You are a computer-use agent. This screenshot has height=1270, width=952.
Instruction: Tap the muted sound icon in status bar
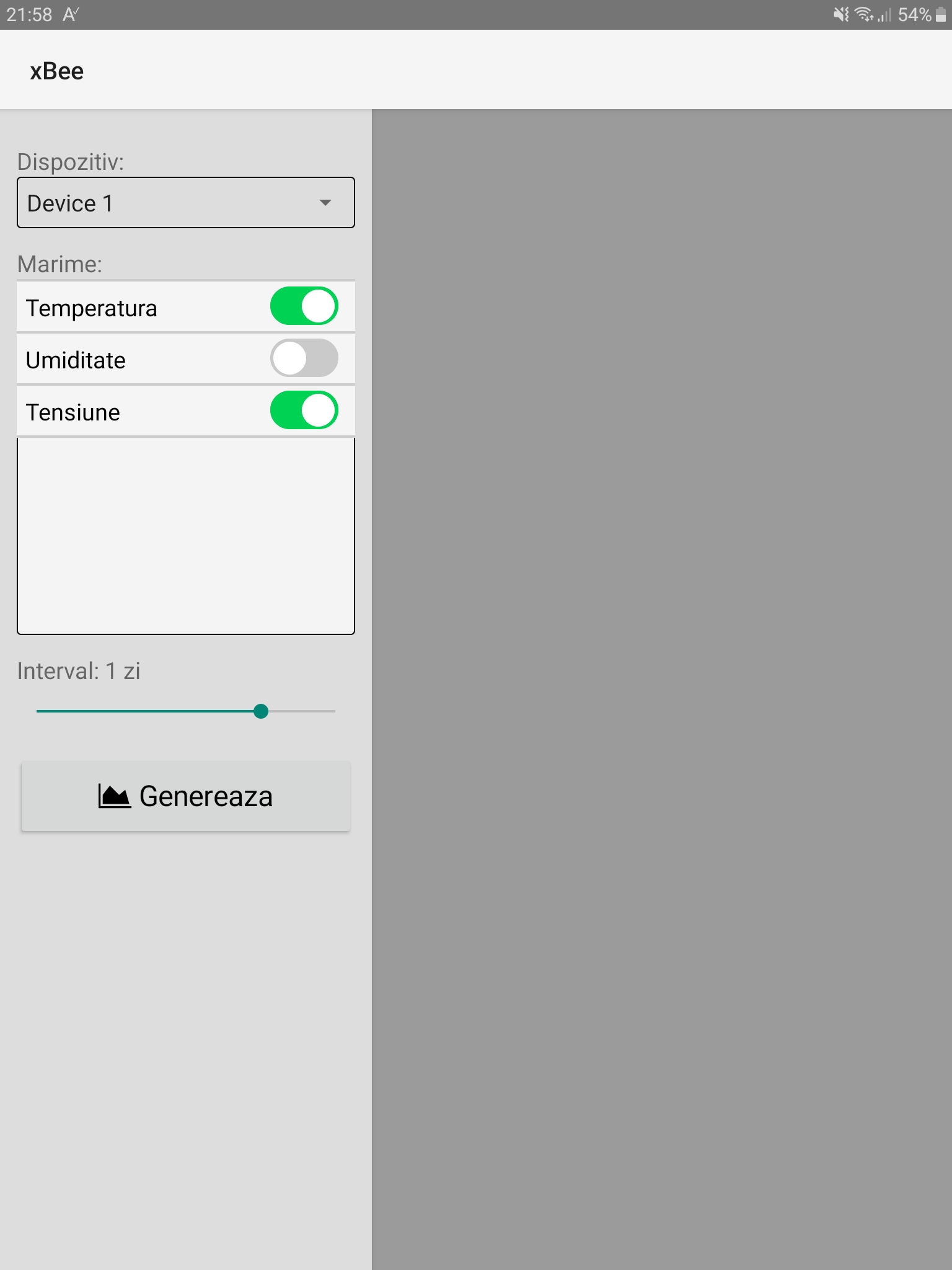click(841, 14)
